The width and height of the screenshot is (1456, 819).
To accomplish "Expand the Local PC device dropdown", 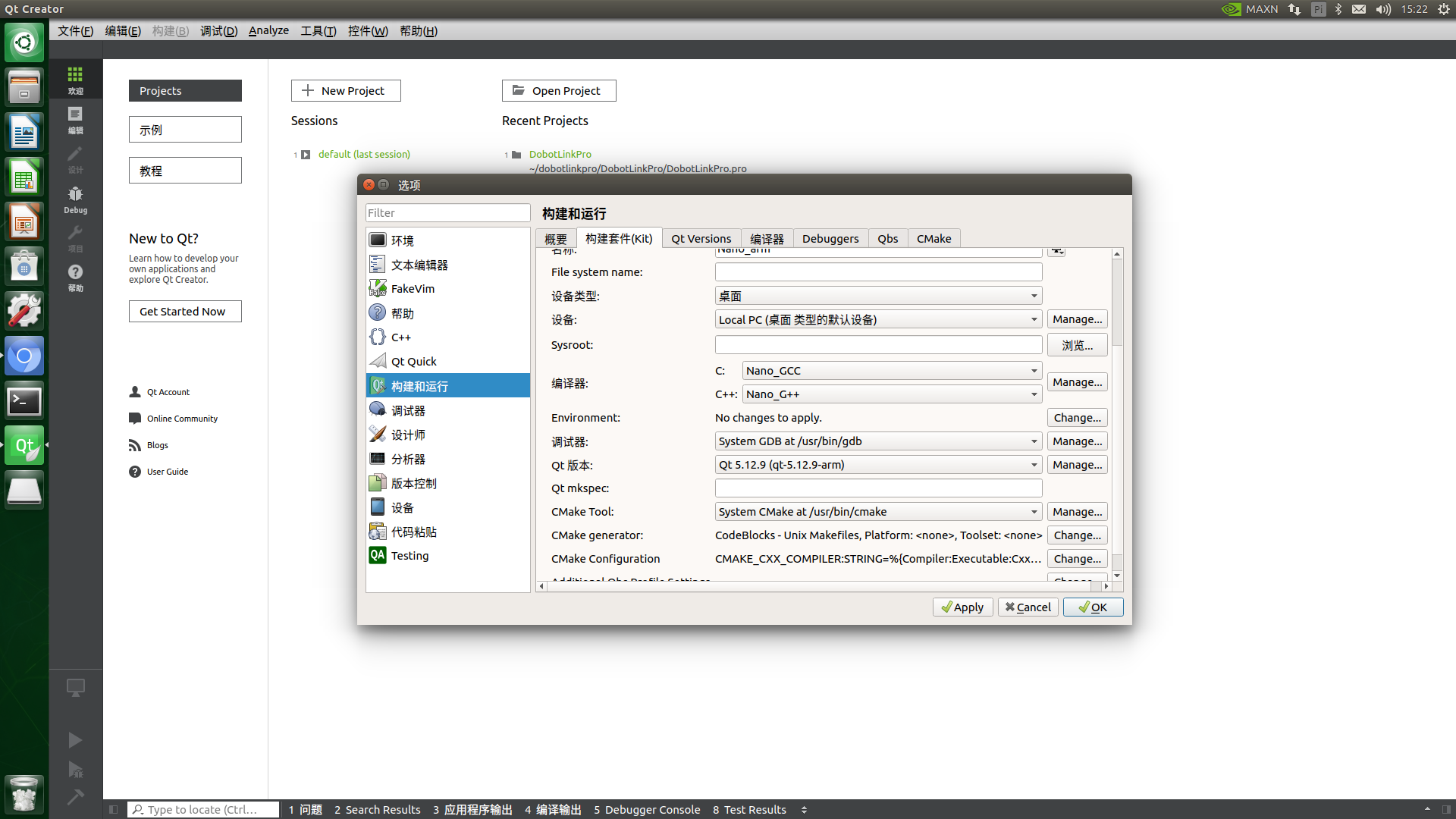I will coord(878,319).
